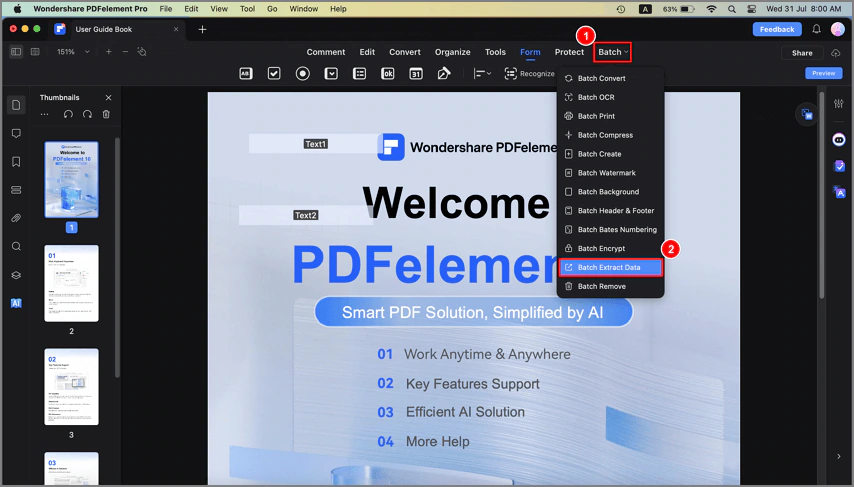The width and height of the screenshot is (854, 487).
Task: Choose Batch OCR
Action: point(611,98)
